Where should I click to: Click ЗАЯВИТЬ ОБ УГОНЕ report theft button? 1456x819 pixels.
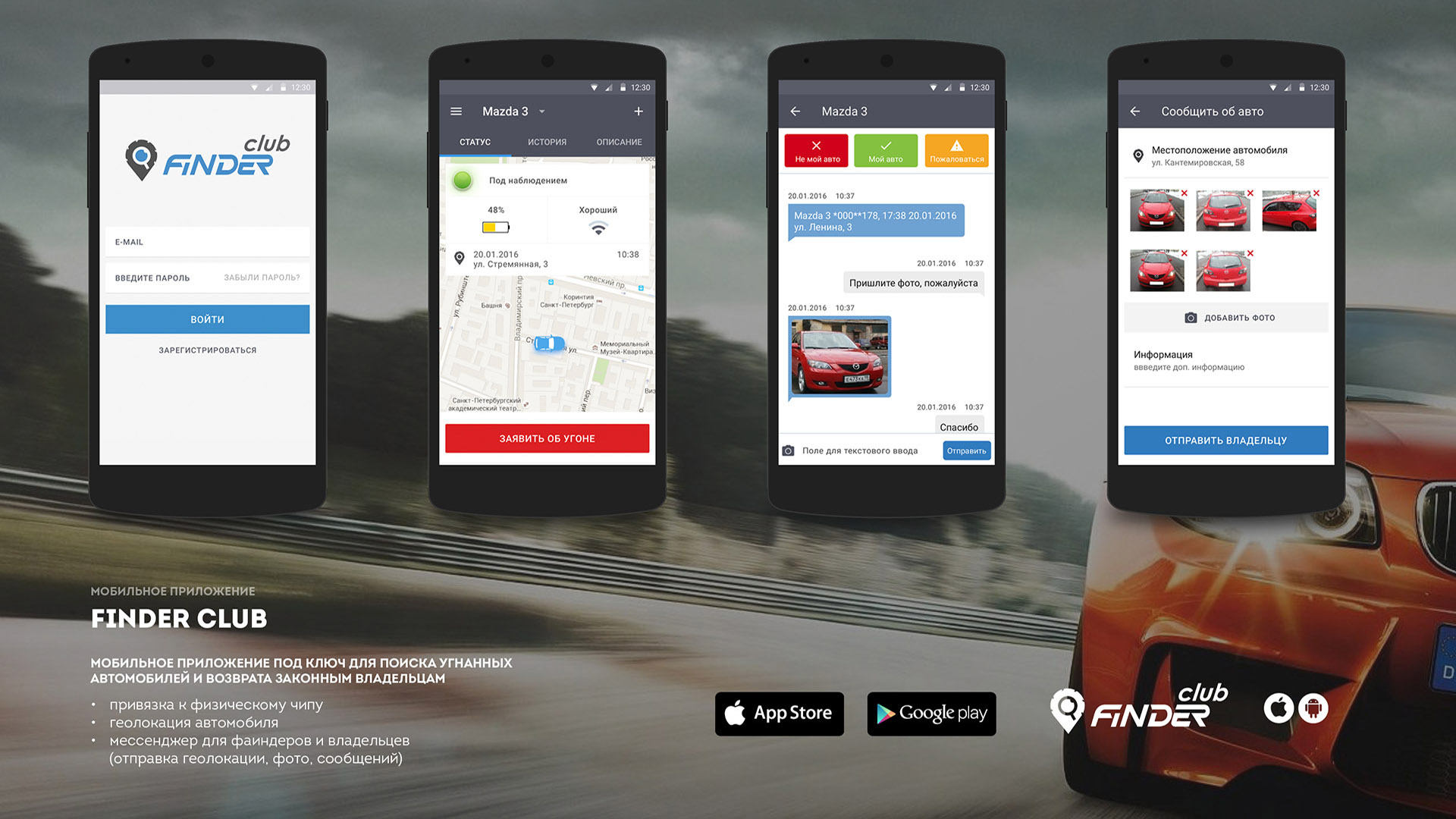(548, 437)
